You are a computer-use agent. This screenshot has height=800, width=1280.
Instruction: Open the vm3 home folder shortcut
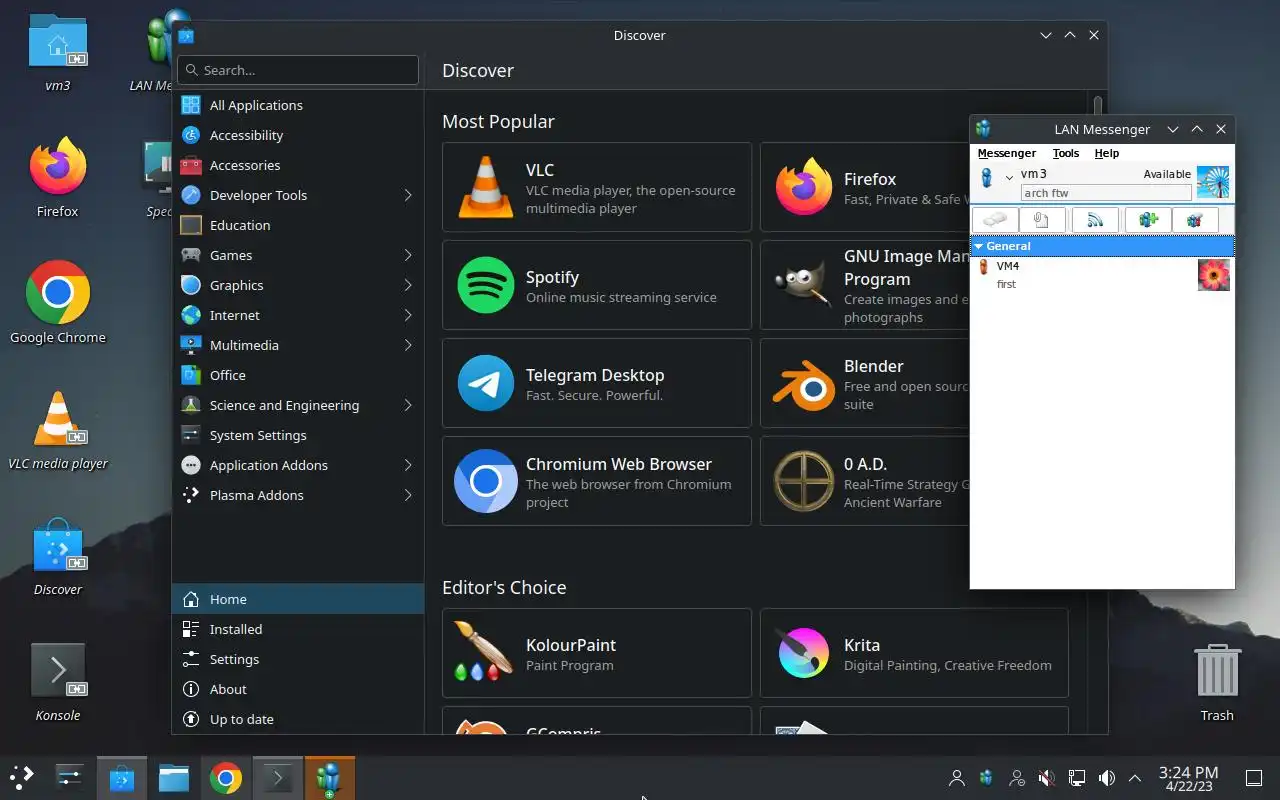[x=58, y=52]
